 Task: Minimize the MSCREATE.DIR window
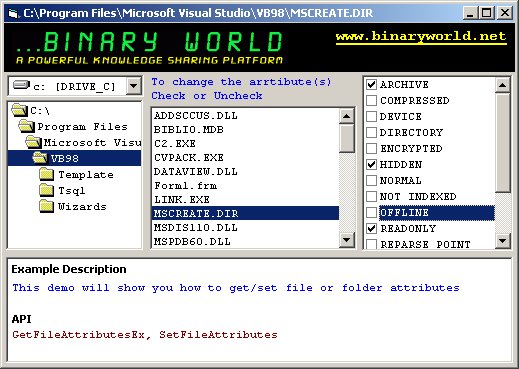coord(470,13)
